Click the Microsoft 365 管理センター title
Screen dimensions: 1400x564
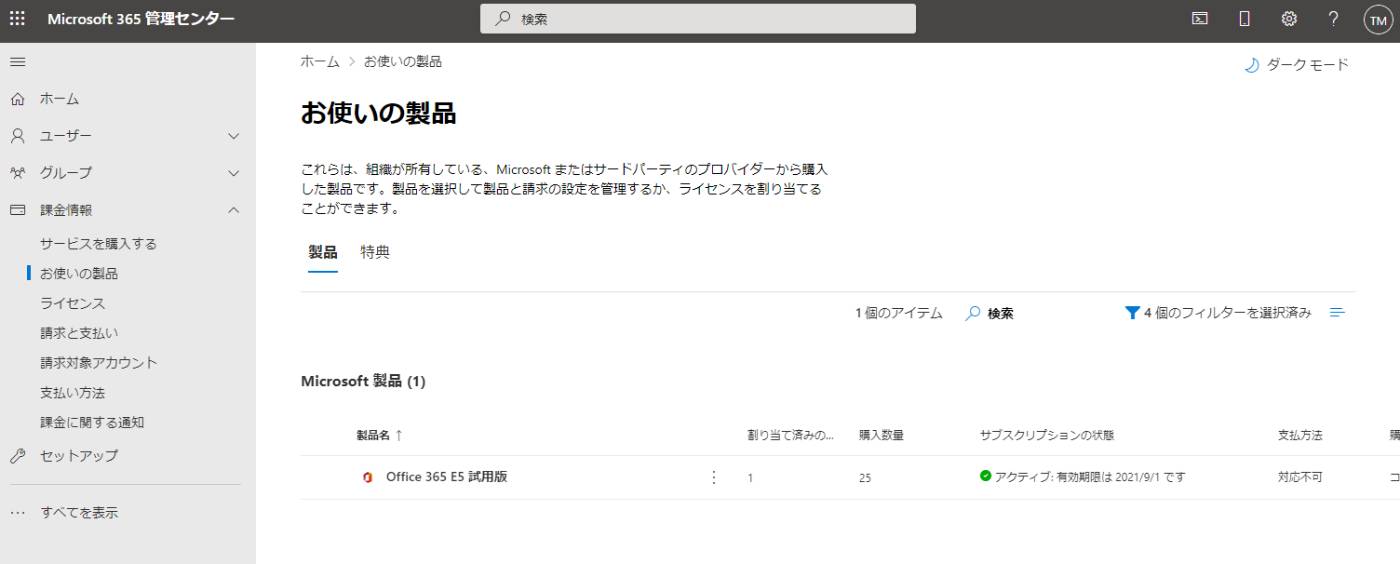[x=141, y=19]
